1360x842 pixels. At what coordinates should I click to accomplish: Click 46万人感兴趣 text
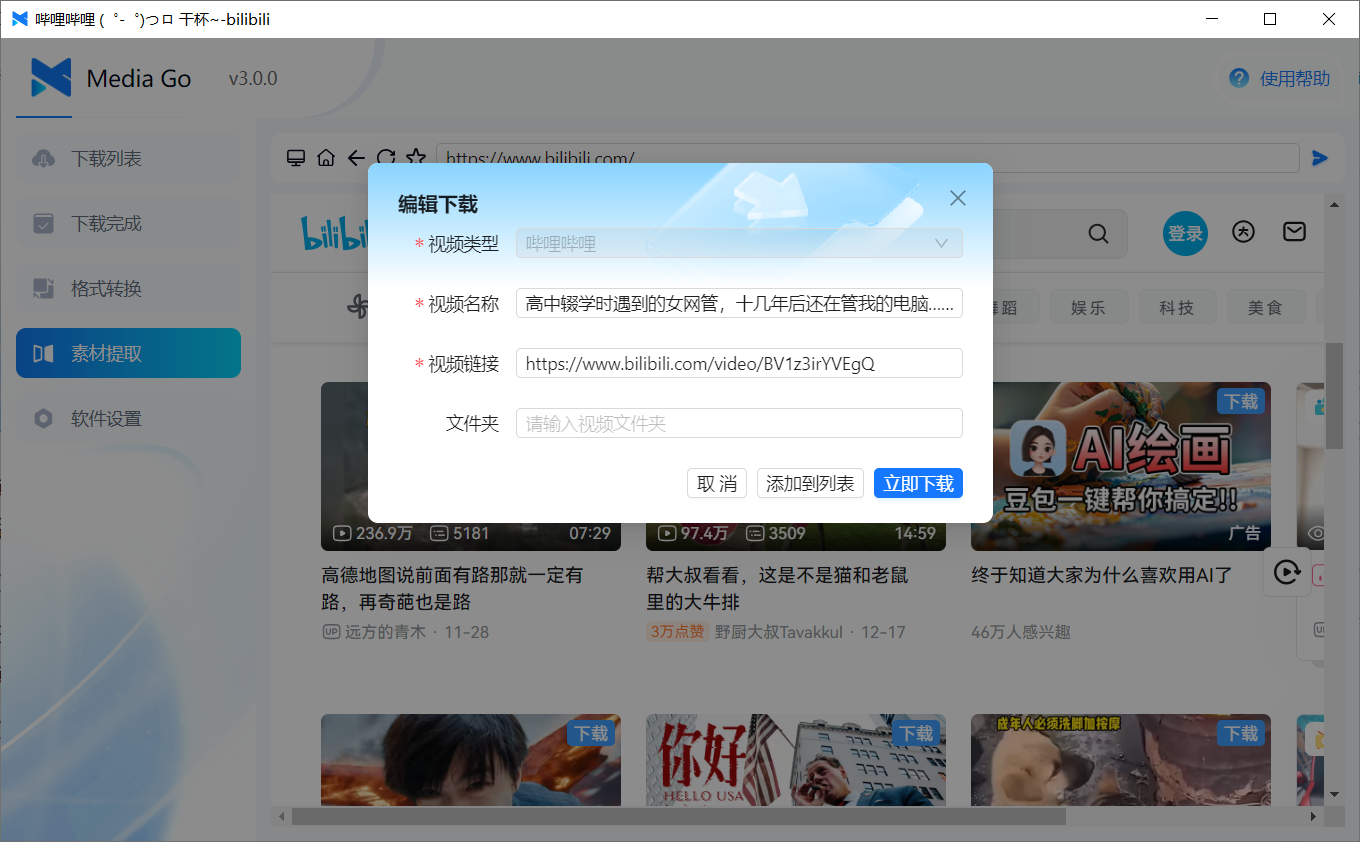coord(1021,632)
